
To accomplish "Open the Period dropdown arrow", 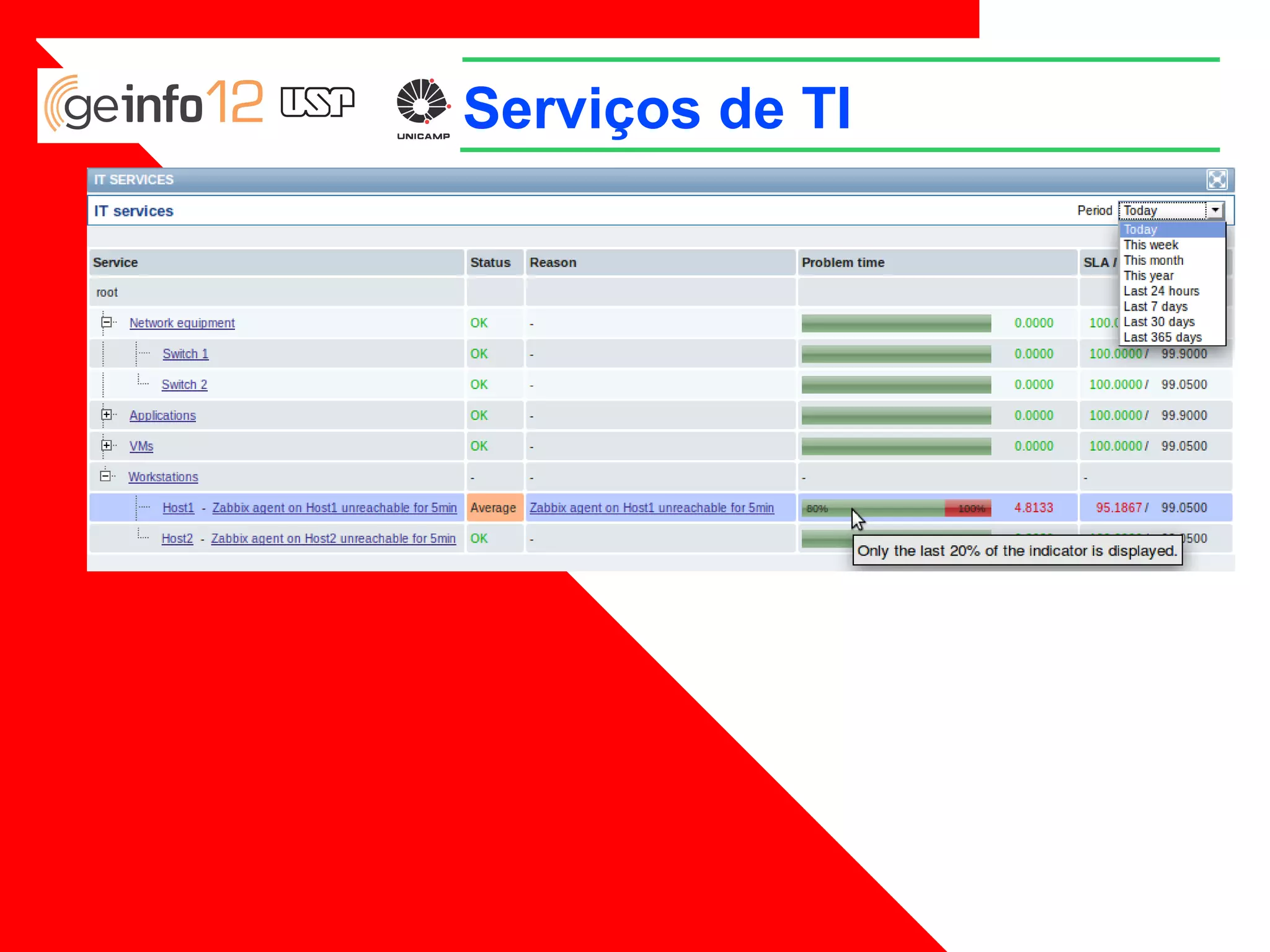I will [x=1215, y=210].
